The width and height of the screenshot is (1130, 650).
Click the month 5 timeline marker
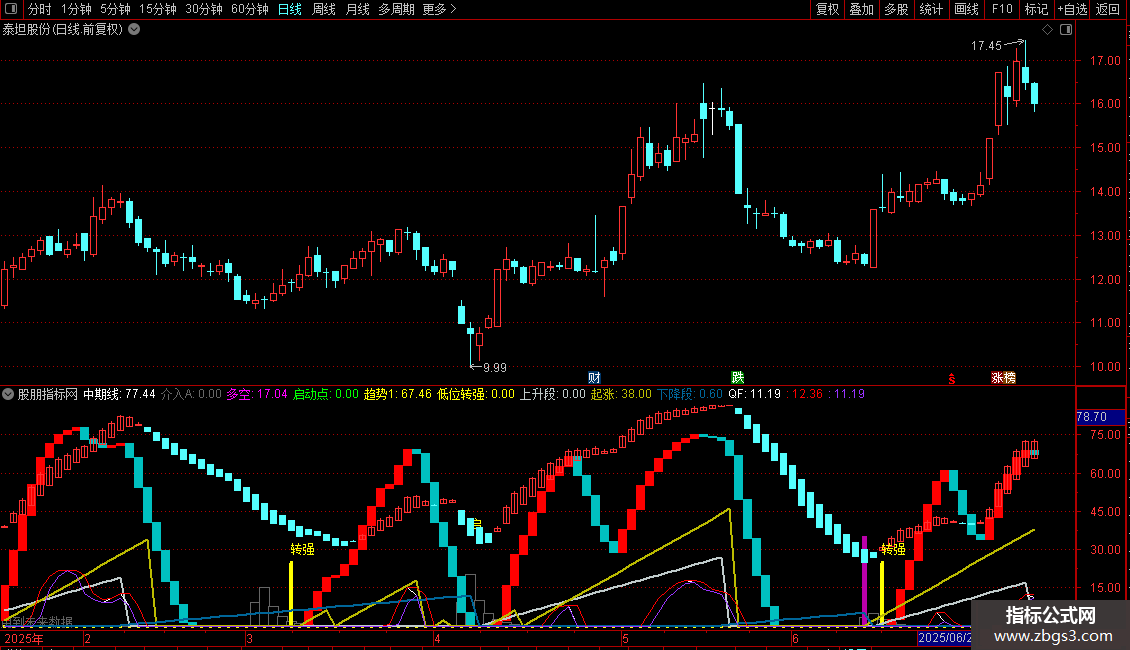tap(625, 638)
